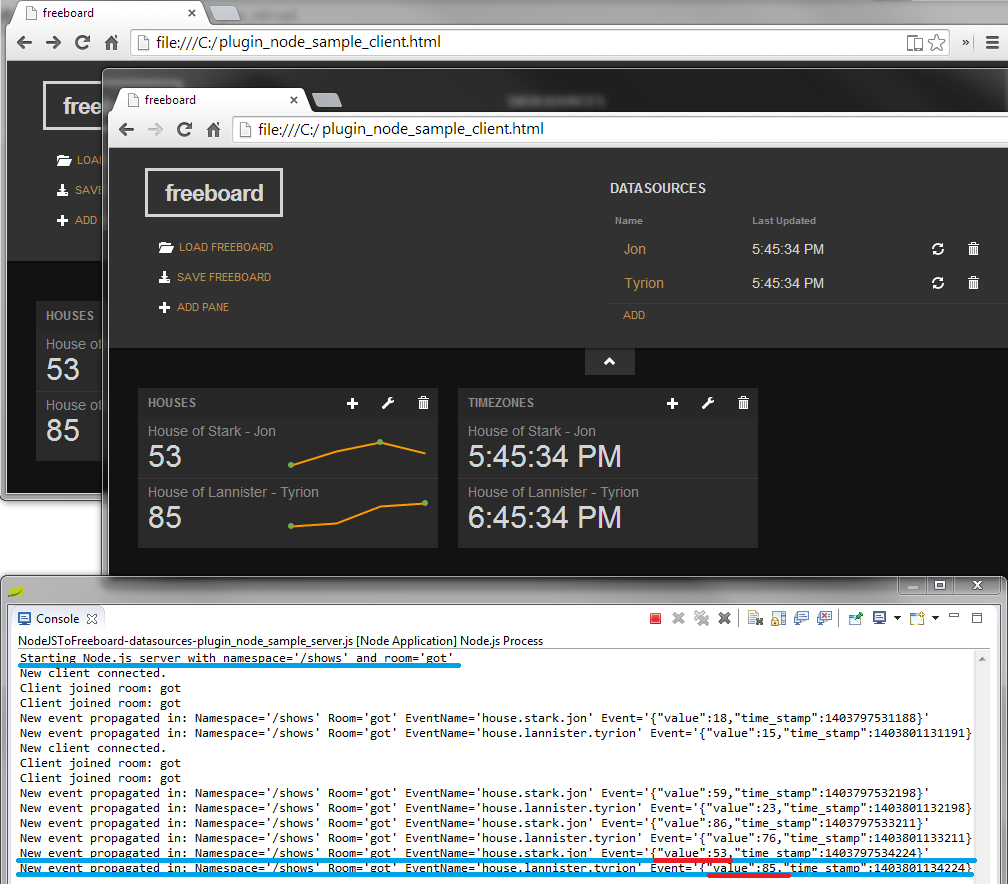Viewport: 1008px width, 884px height.
Task: Click ADD PANE in the front window
Action: 194,307
